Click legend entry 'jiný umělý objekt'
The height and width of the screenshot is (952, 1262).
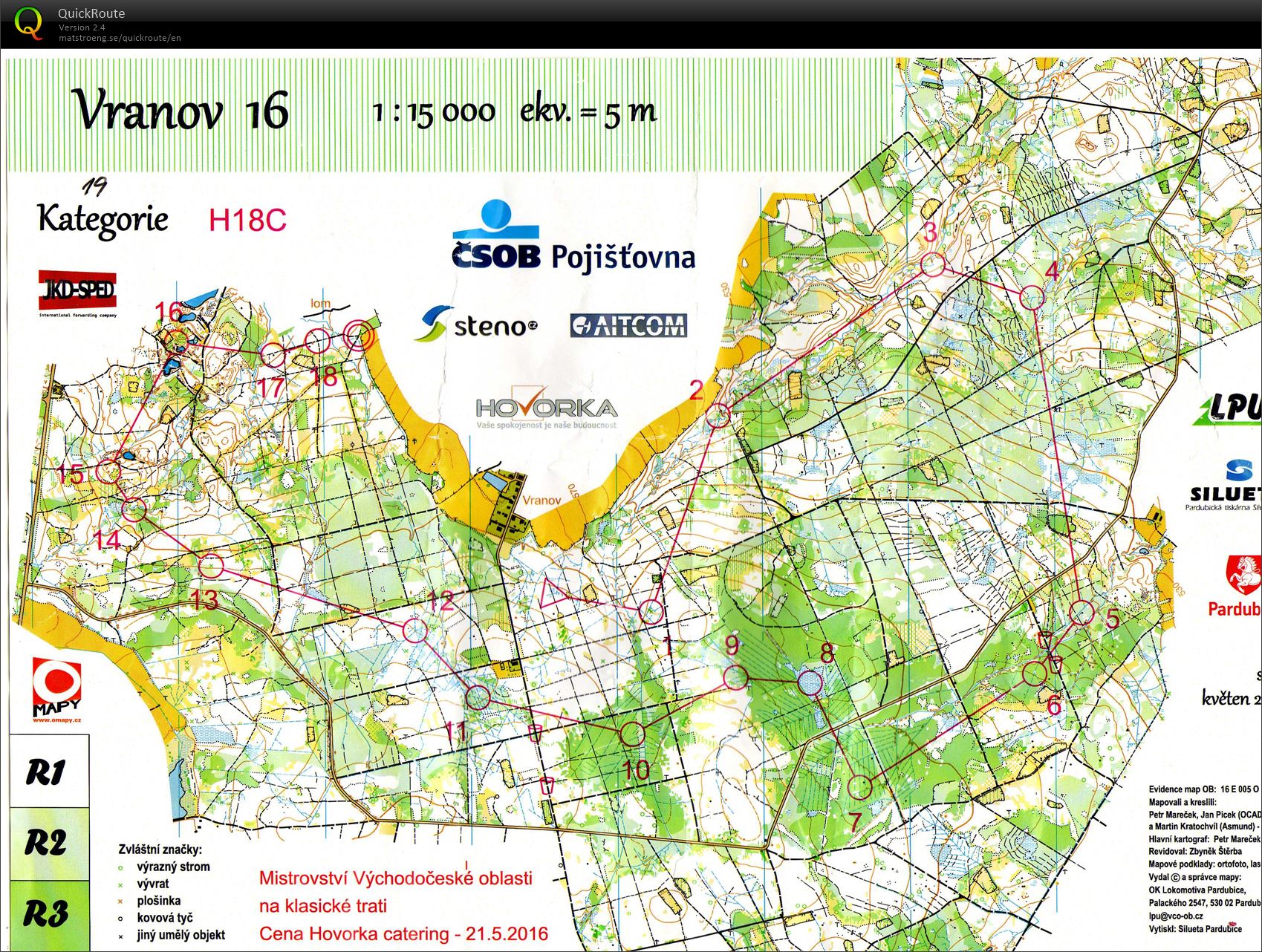click(180, 935)
